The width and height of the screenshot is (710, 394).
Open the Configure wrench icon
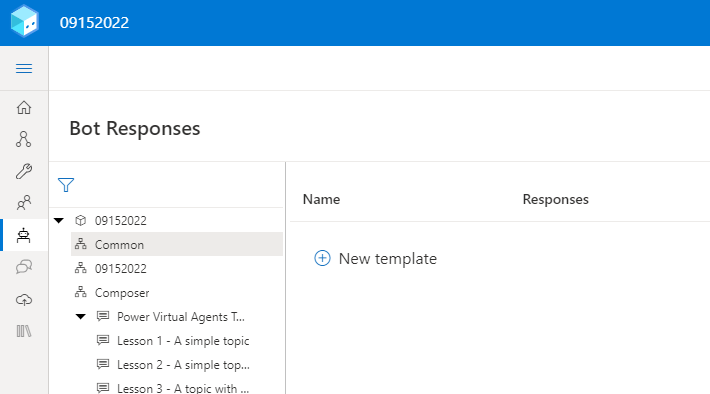tap(24, 171)
